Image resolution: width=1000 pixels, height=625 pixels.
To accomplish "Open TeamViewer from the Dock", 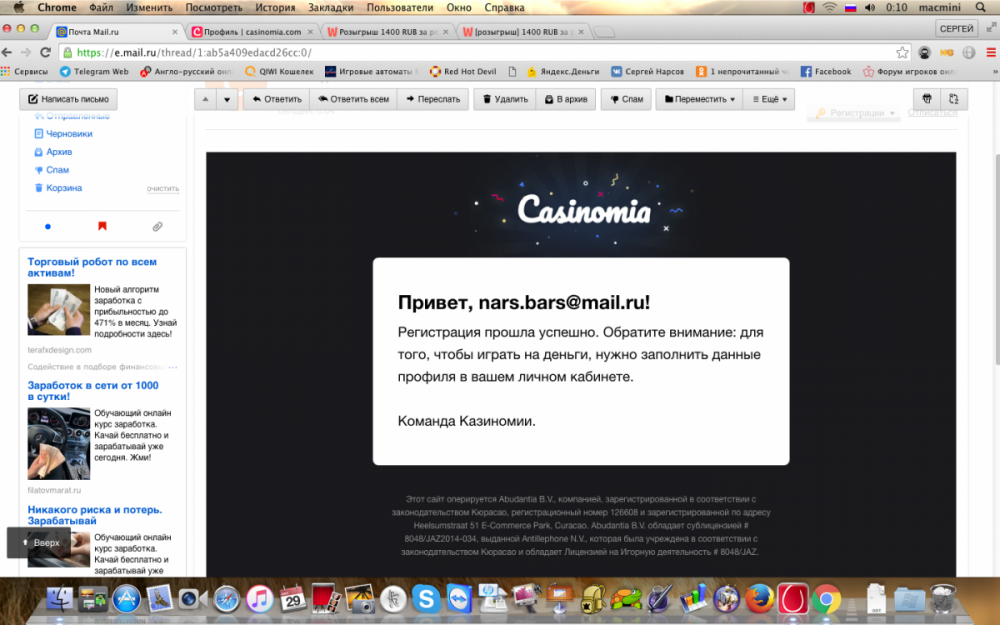I will [x=461, y=601].
